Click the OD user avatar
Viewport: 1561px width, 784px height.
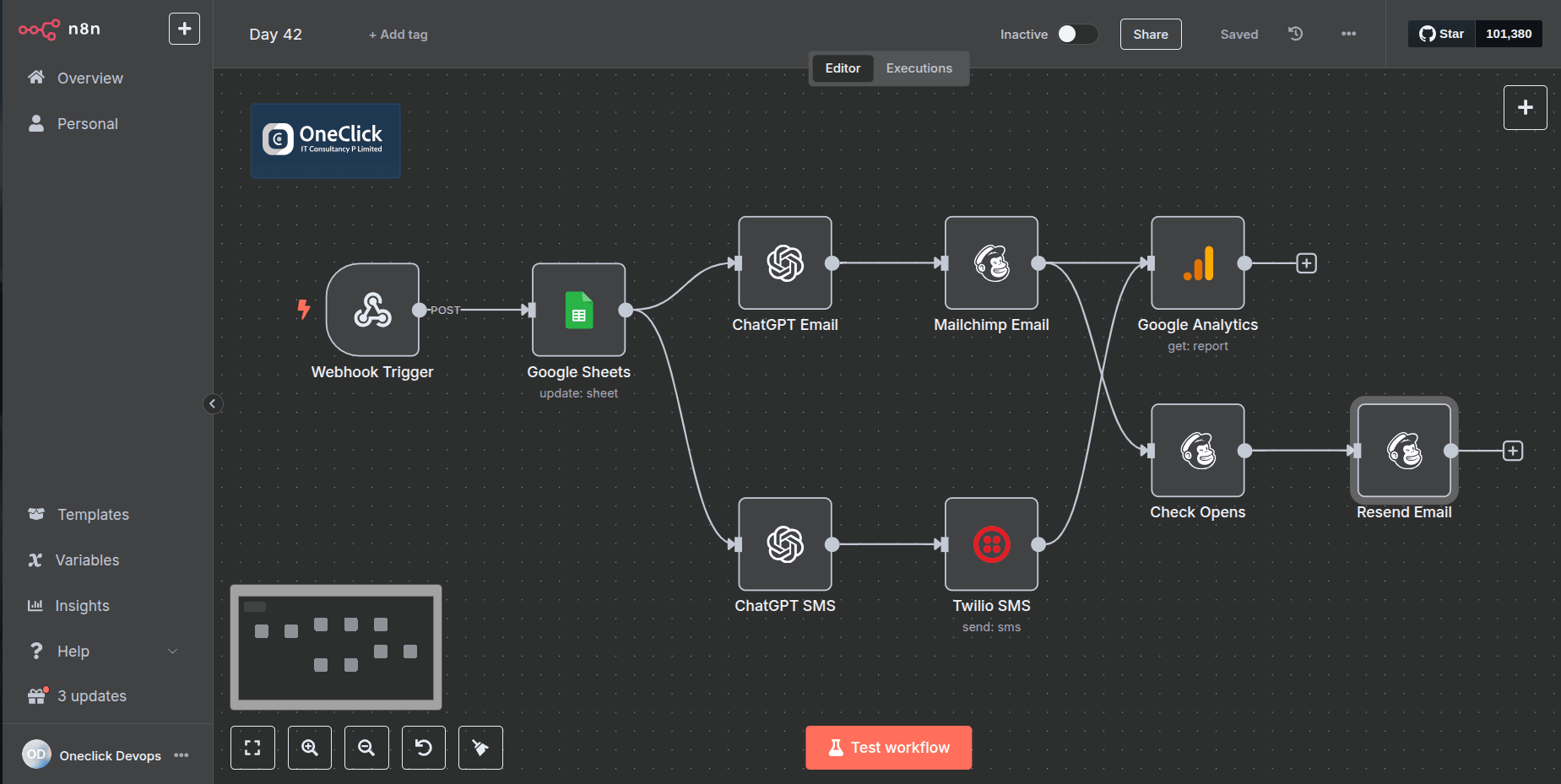(x=36, y=754)
